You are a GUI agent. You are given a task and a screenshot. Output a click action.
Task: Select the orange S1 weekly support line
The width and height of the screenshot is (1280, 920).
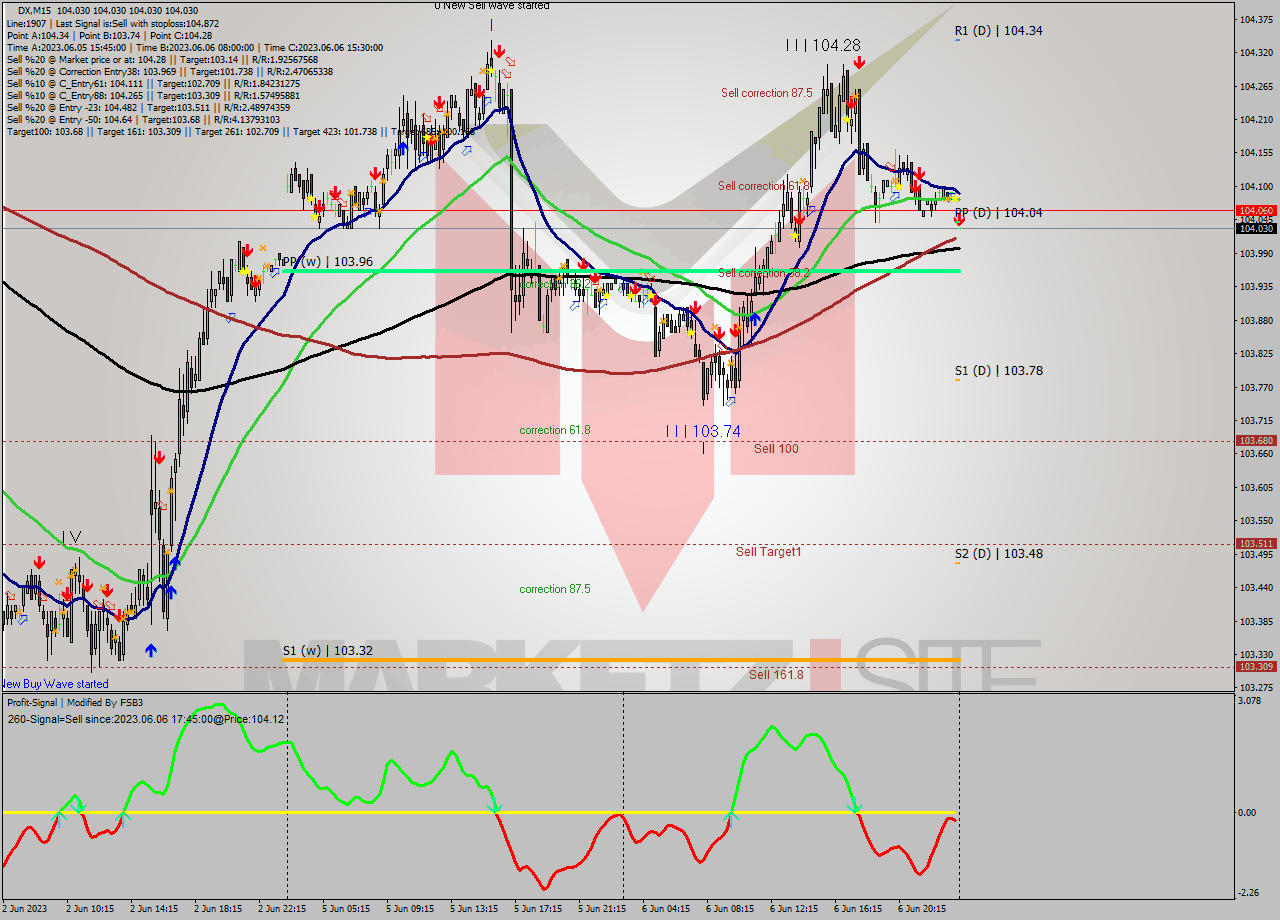click(x=620, y=660)
